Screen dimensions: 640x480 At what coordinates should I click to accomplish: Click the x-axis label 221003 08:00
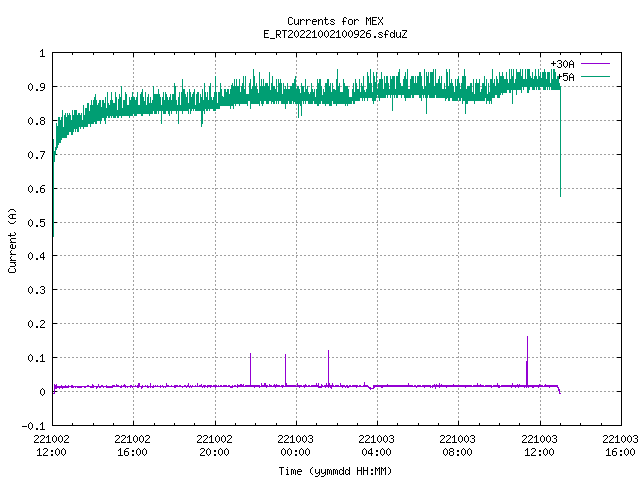click(457, 445)
